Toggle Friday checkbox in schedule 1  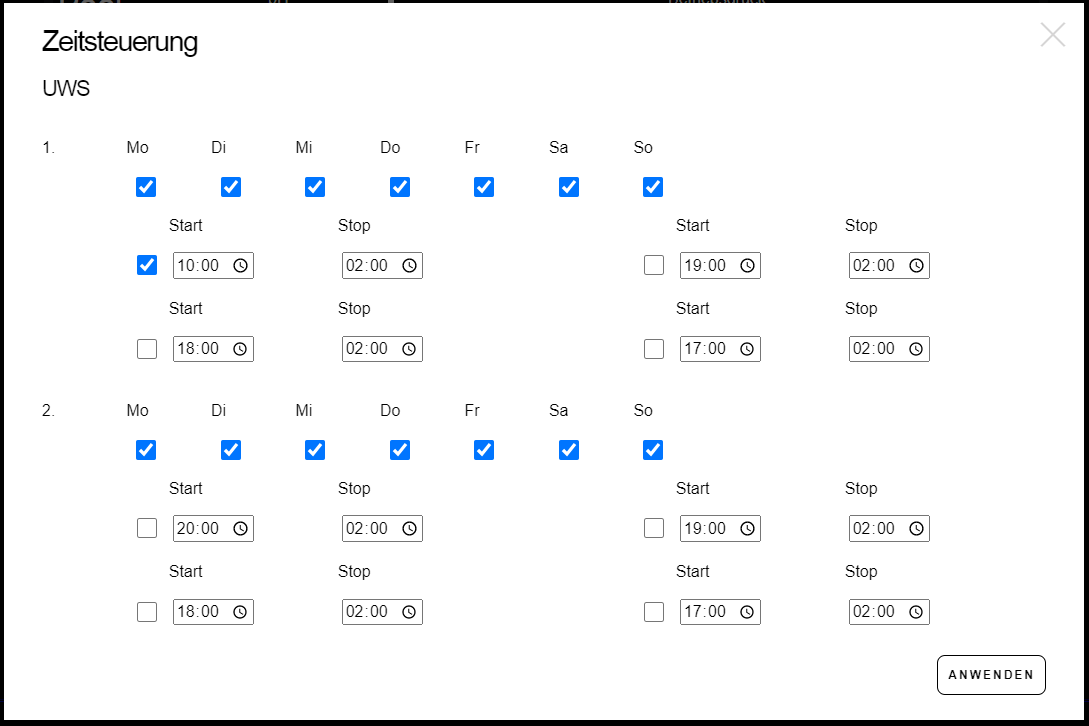click(484, 187)
